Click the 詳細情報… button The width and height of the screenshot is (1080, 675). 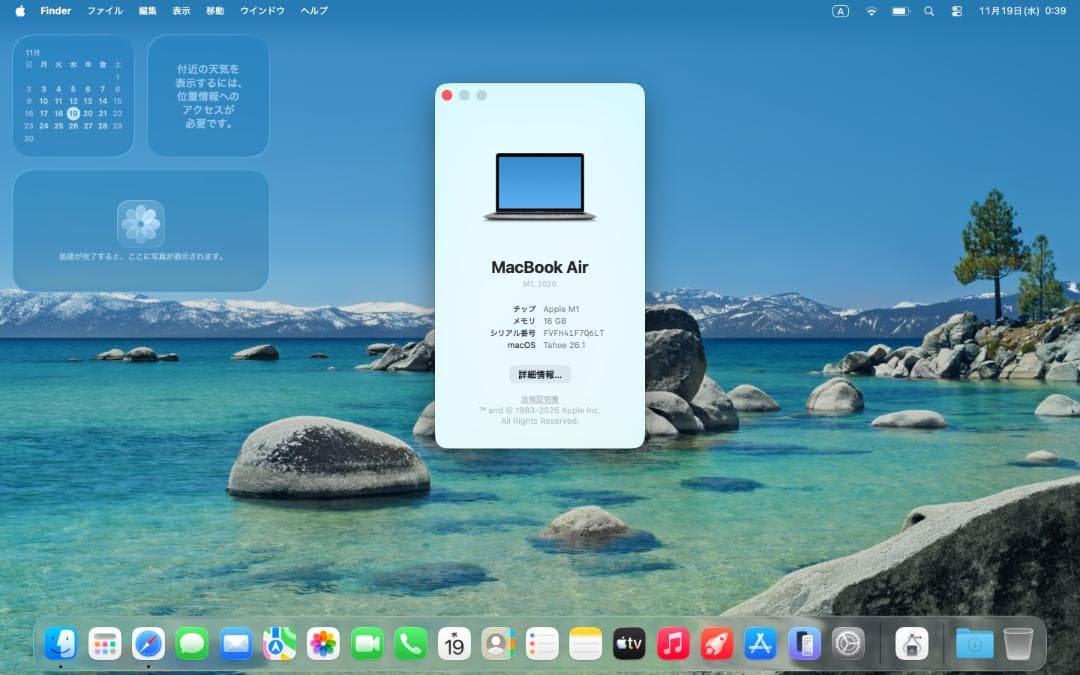(x=540, y=374)
